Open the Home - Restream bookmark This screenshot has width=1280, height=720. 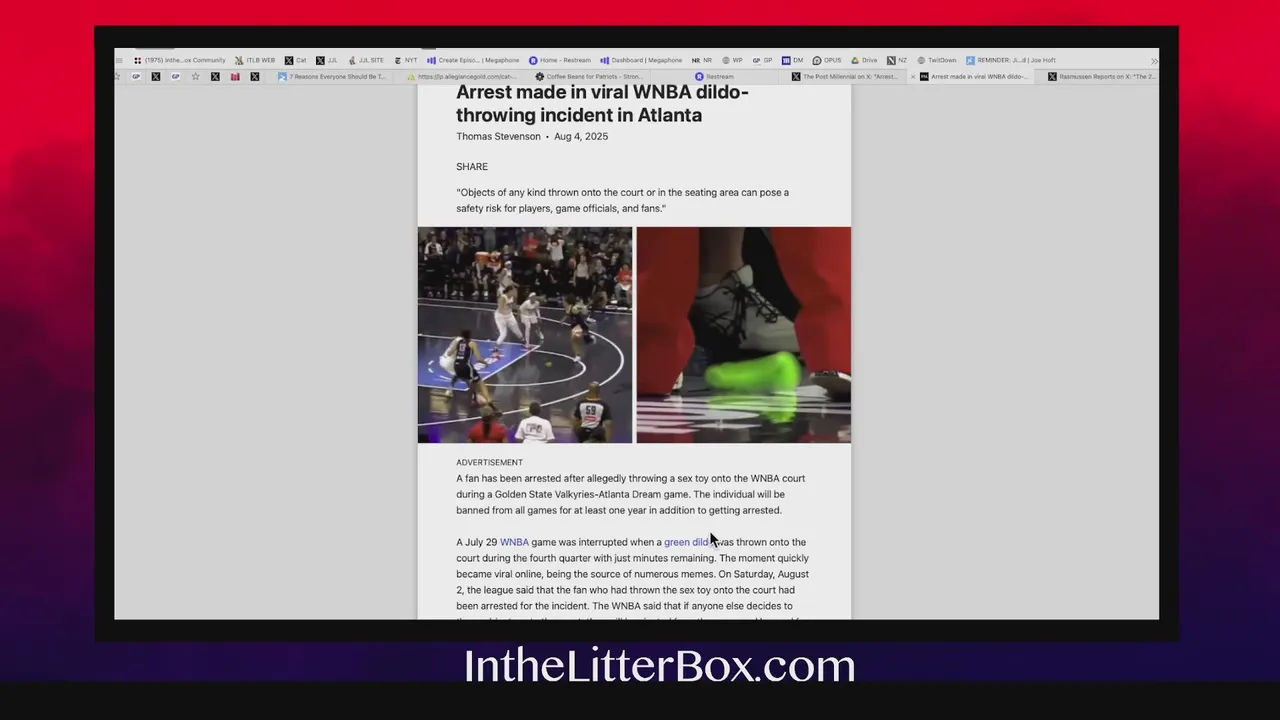click(x=560, y=60)
